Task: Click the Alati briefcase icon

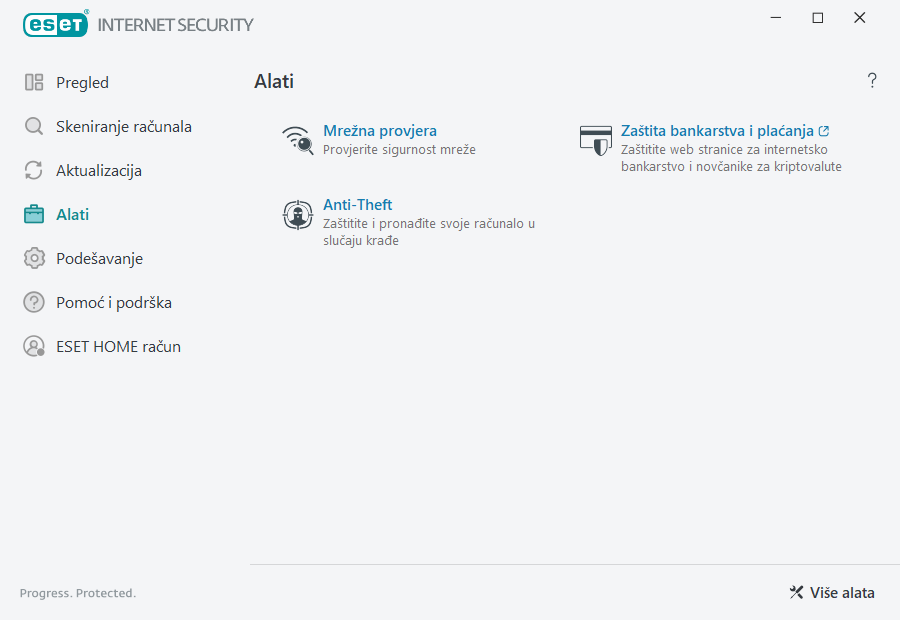Action: pyautogui.click(x=34, y=214)
